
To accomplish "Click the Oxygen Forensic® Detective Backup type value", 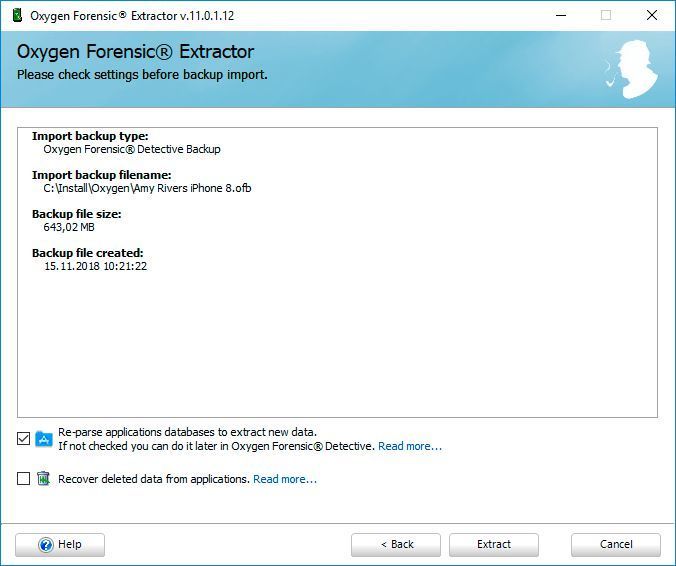I will [x=132, y=149].
